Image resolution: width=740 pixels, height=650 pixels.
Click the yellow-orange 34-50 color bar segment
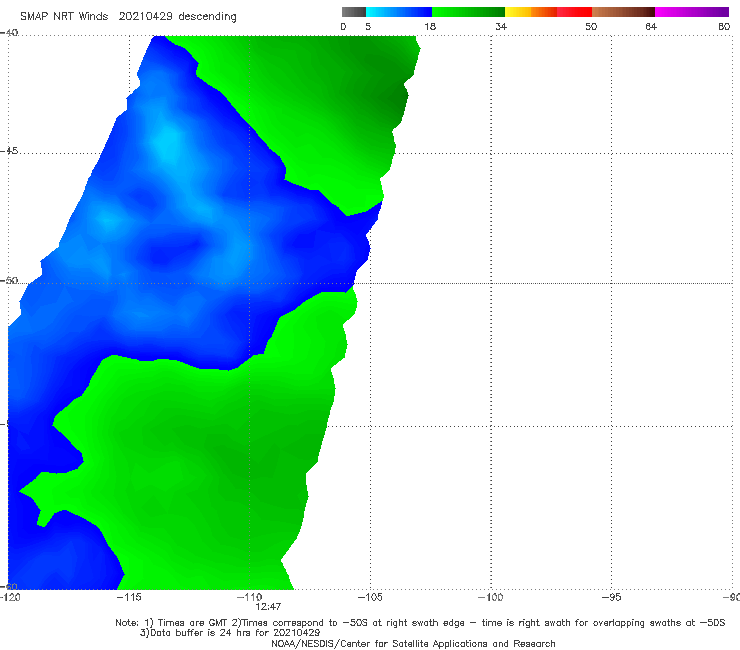click(x=548, y=12)
